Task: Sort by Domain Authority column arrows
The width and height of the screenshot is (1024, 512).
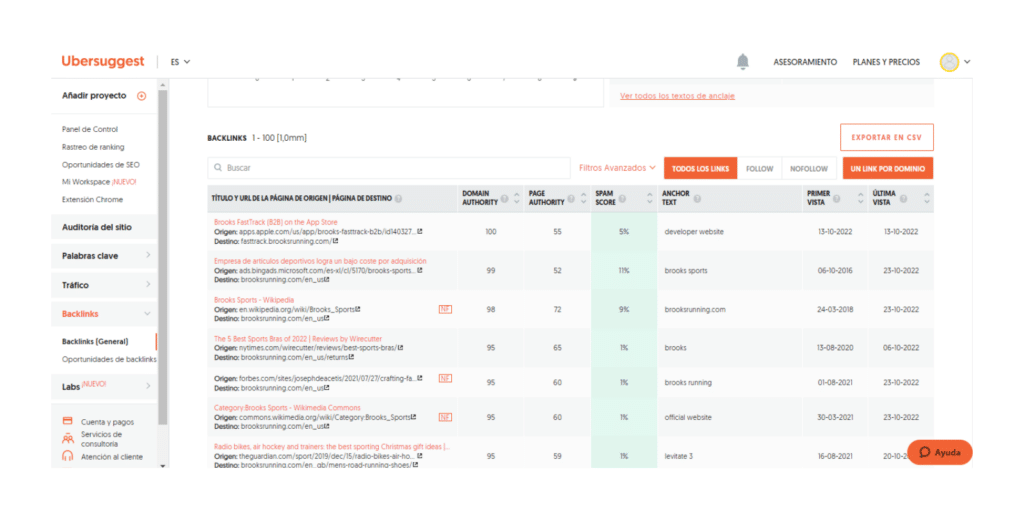Action: tap(517, 199)
